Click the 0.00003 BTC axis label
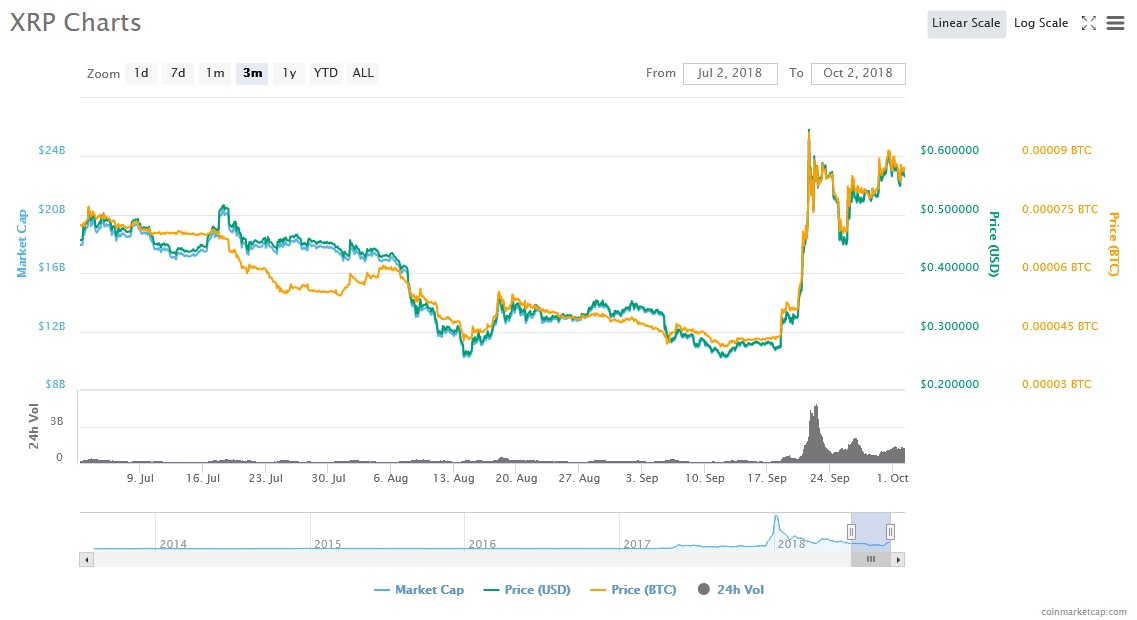 pyautogui.click(x=1057, y=384)
